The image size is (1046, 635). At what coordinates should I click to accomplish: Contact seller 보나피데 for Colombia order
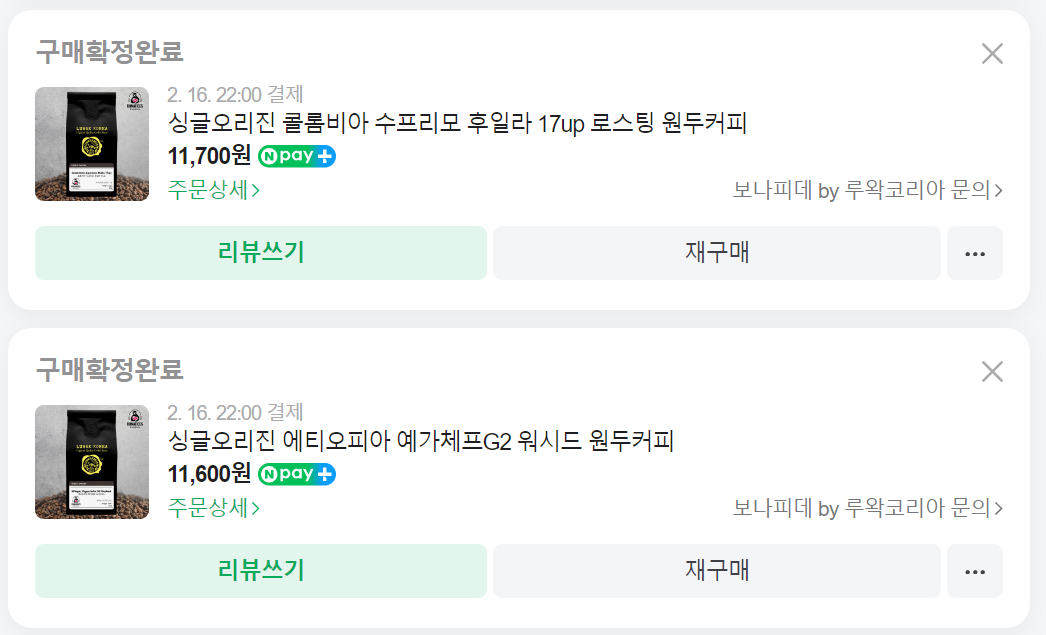click(x=867, y=190)
